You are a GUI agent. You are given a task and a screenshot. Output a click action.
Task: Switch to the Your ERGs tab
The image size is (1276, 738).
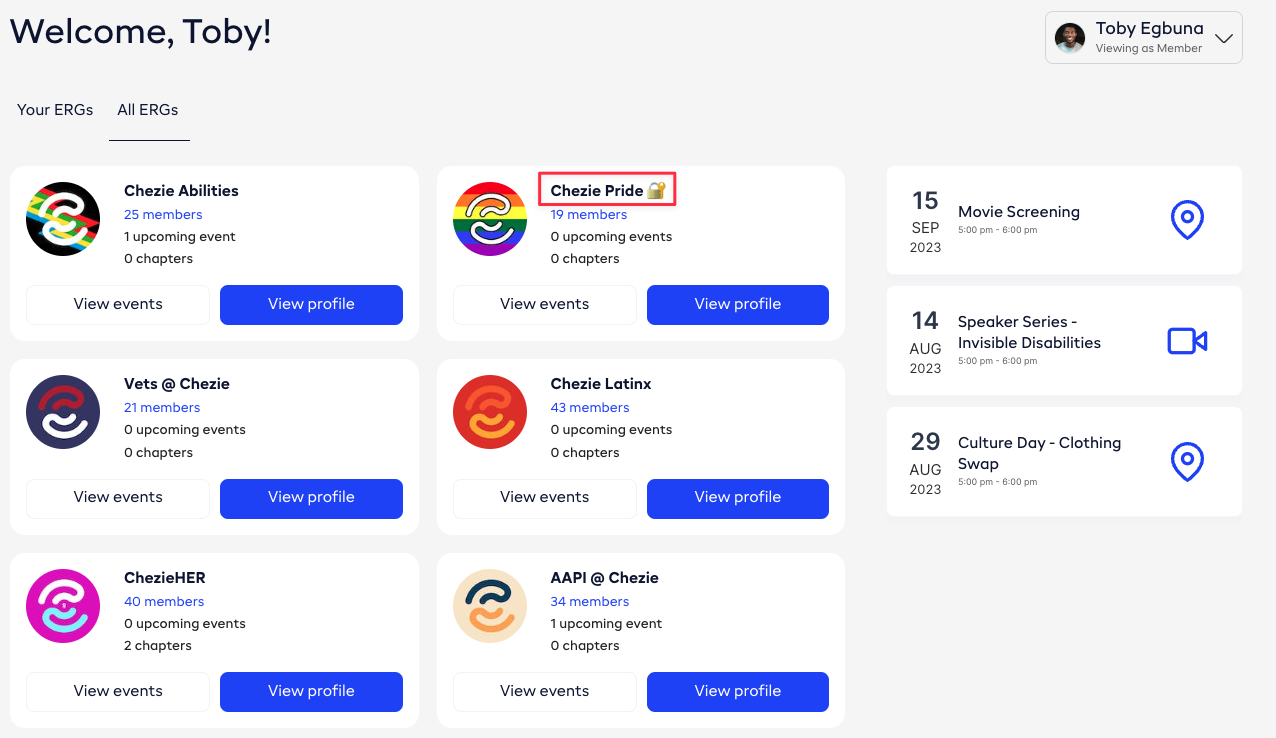[55, 110]
